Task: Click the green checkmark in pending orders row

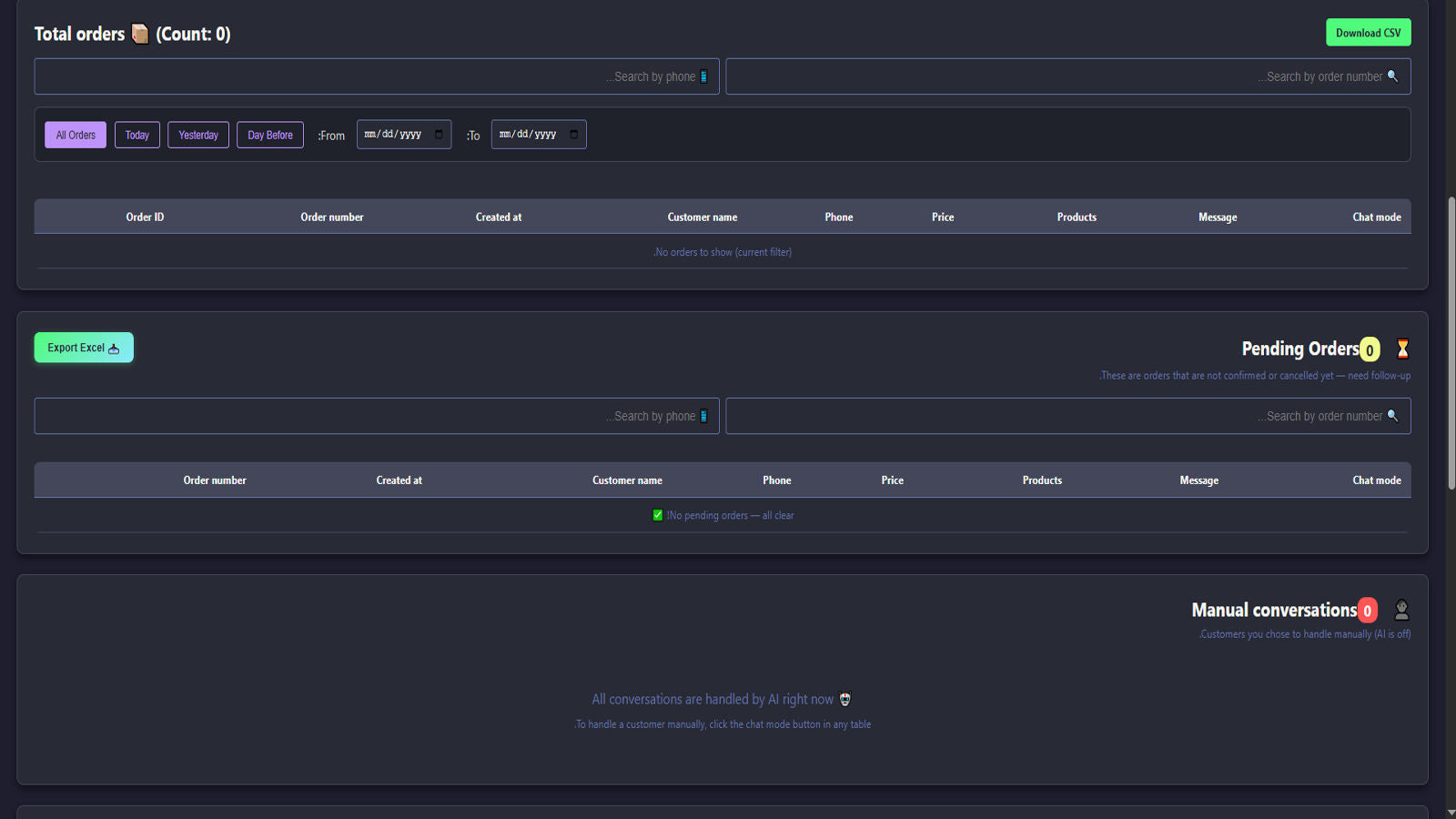Action: click(658, 515)
